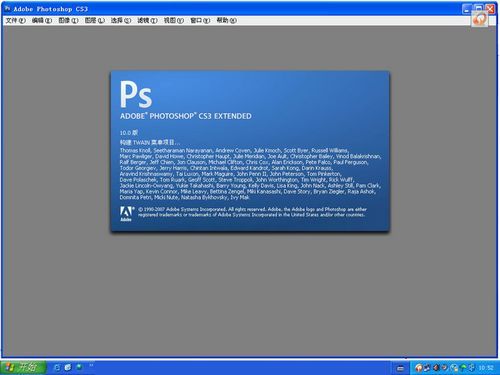Open the 选择 (Select) menu

click(x=121, y=21)
